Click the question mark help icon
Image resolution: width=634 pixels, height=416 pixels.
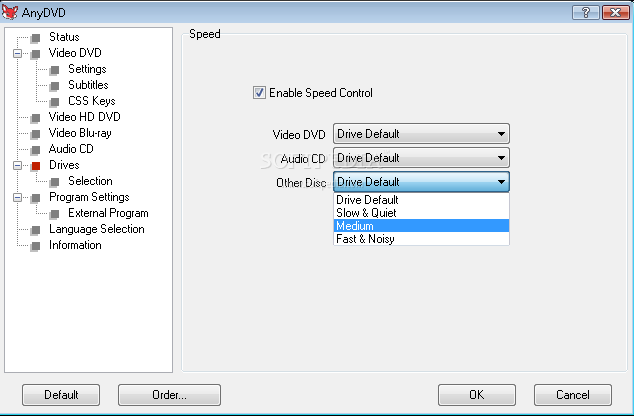coord(585,13)
